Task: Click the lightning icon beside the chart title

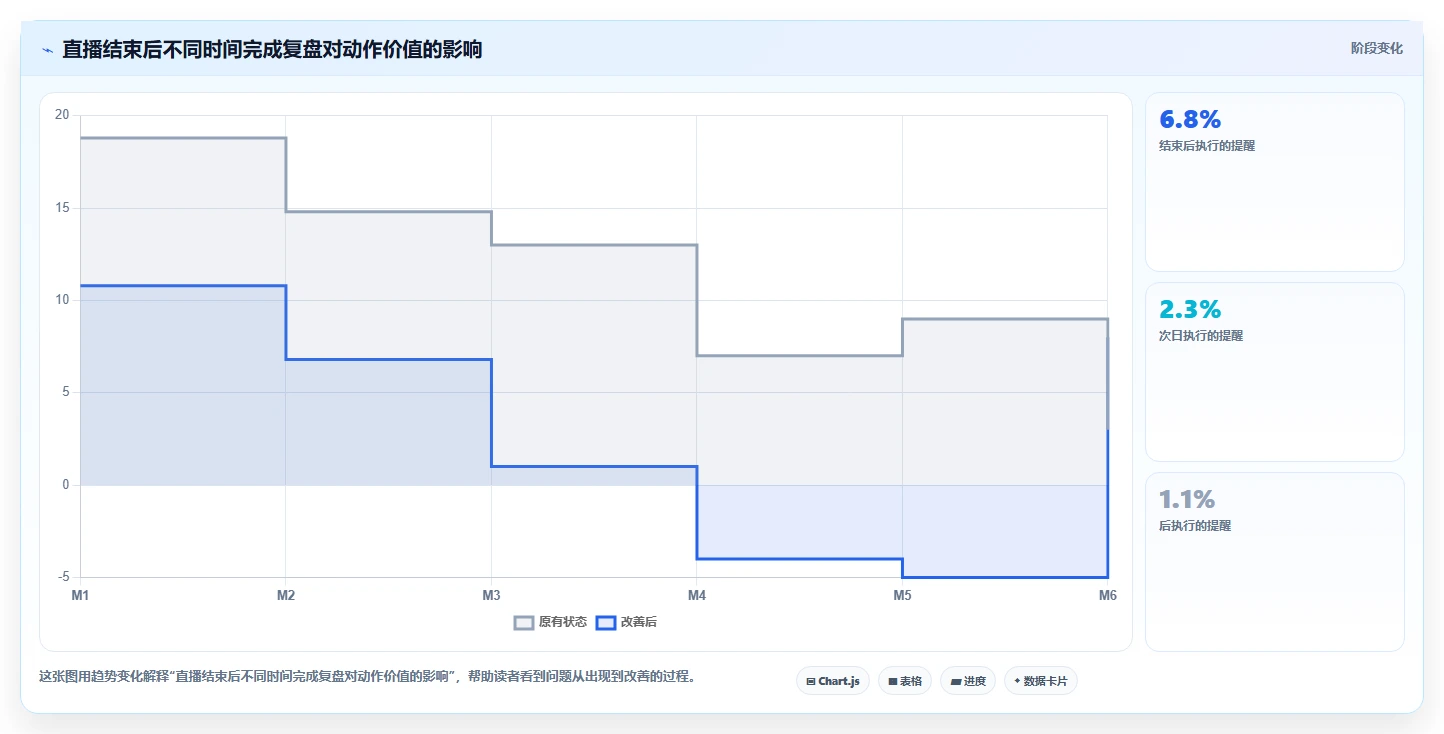Action: [x=47, y=50]
